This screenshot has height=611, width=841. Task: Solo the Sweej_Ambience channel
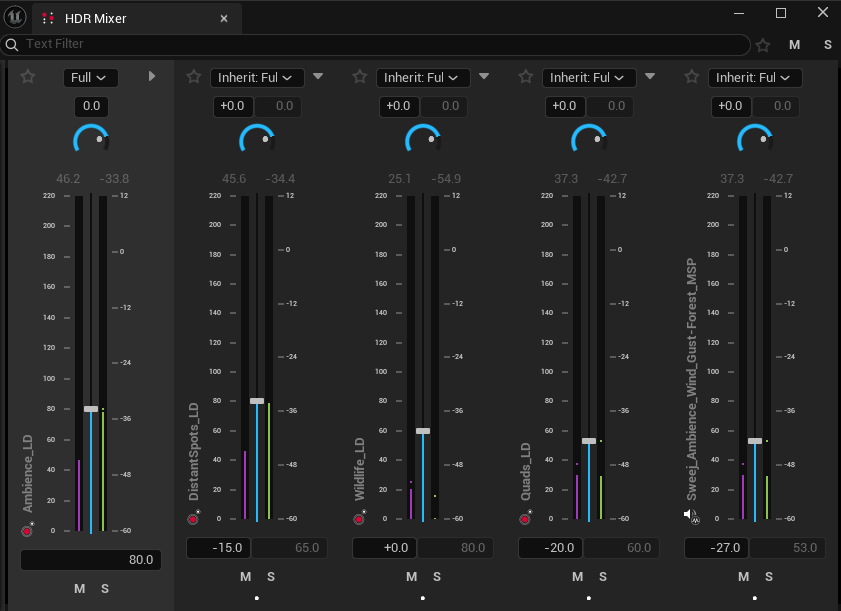(x=767, y=576)
